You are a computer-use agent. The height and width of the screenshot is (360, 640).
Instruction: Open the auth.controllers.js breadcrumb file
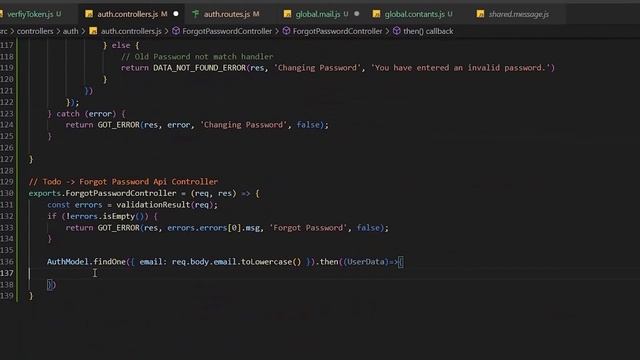131,31
